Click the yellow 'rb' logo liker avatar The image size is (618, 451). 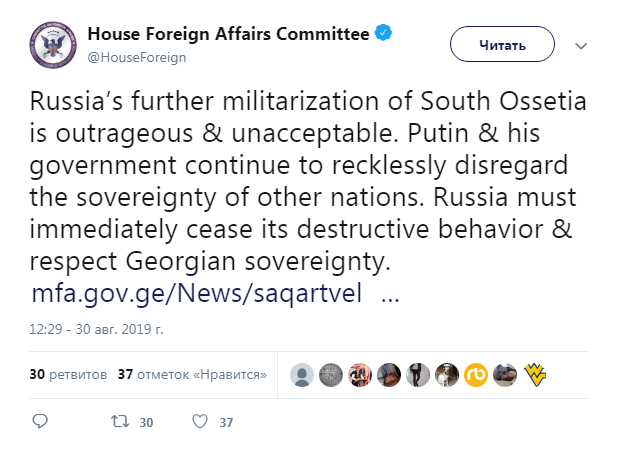[475, 375]
